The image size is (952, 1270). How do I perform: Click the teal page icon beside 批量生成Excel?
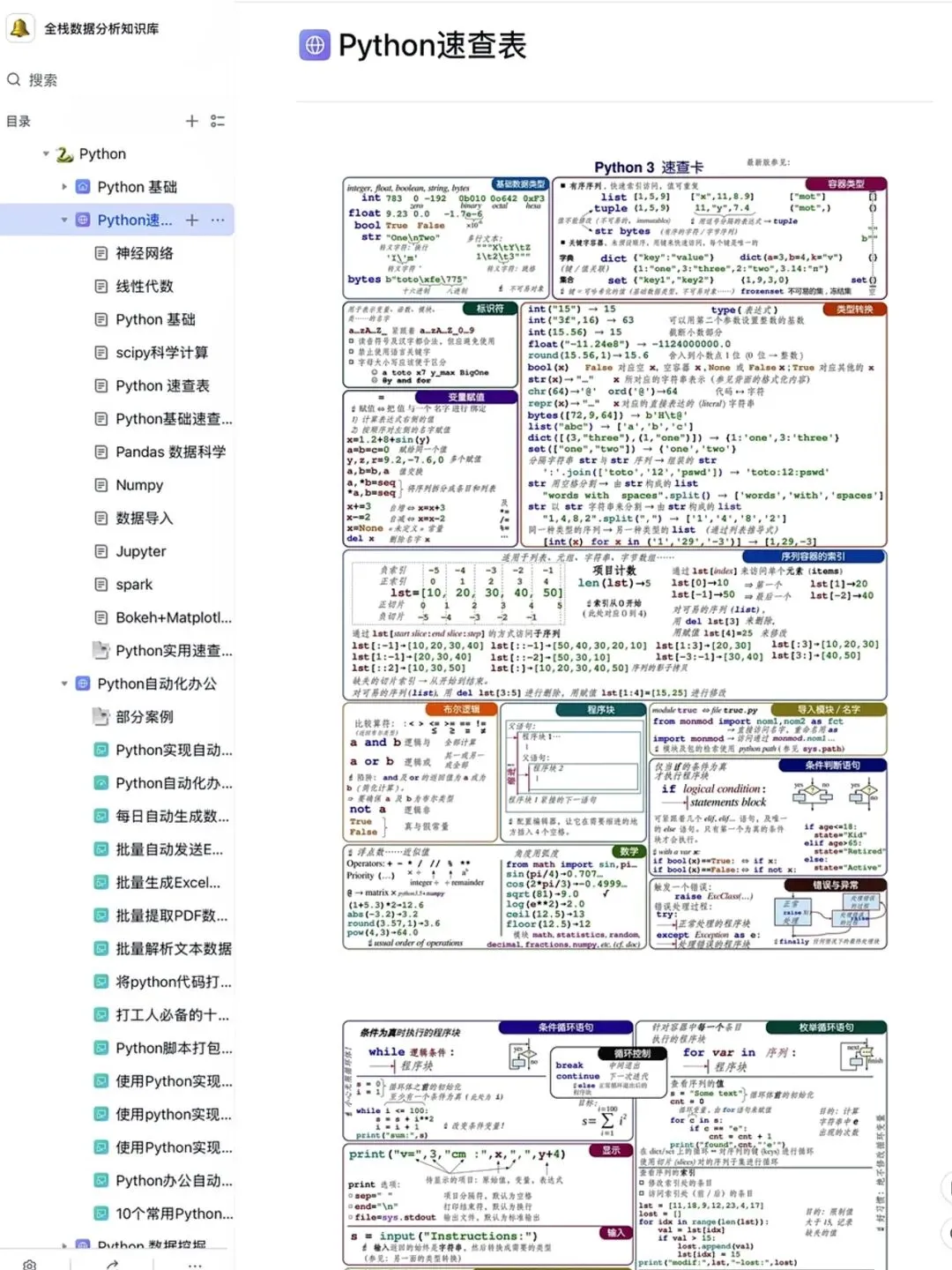click(101, 883)
